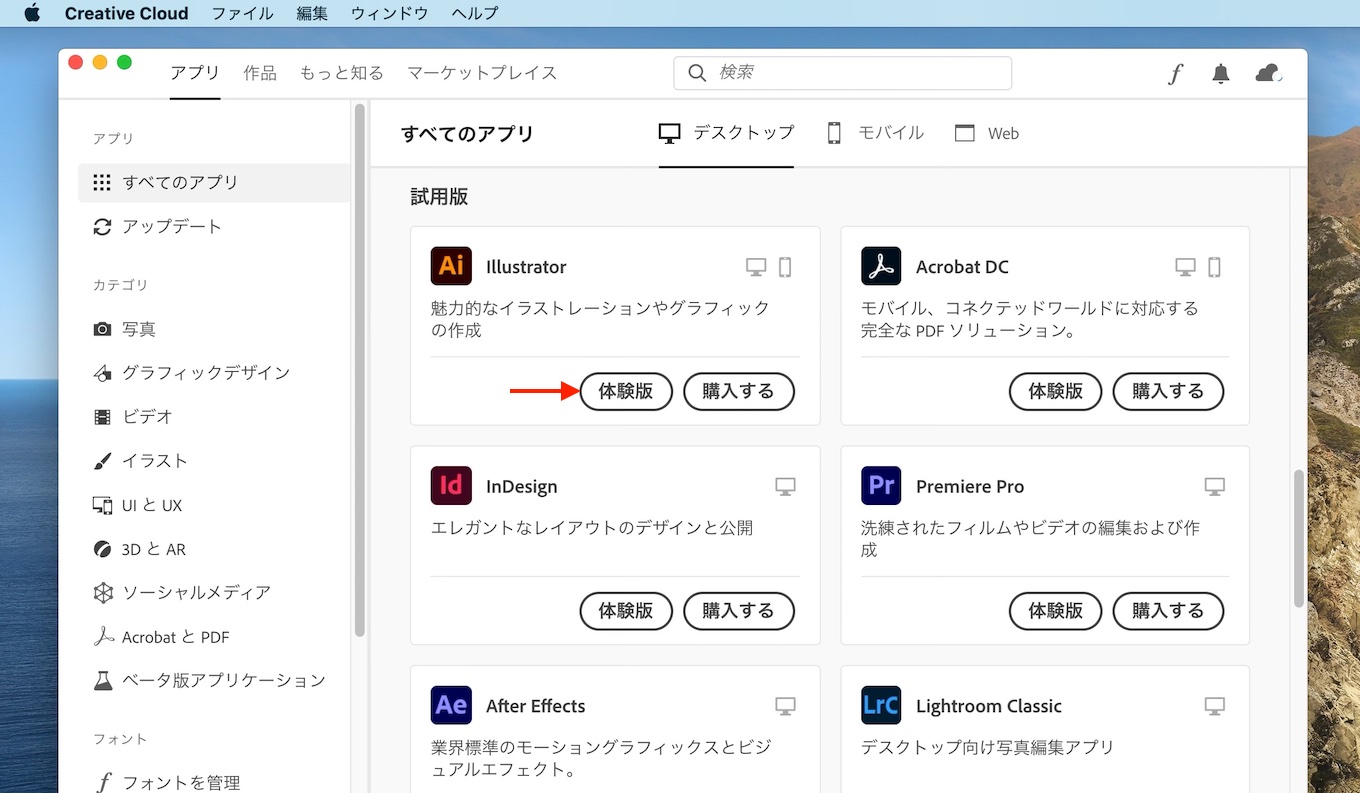Switch to the 作品 tab
This screenshot has height=793, width=1360.
click(x=260, y=73)
